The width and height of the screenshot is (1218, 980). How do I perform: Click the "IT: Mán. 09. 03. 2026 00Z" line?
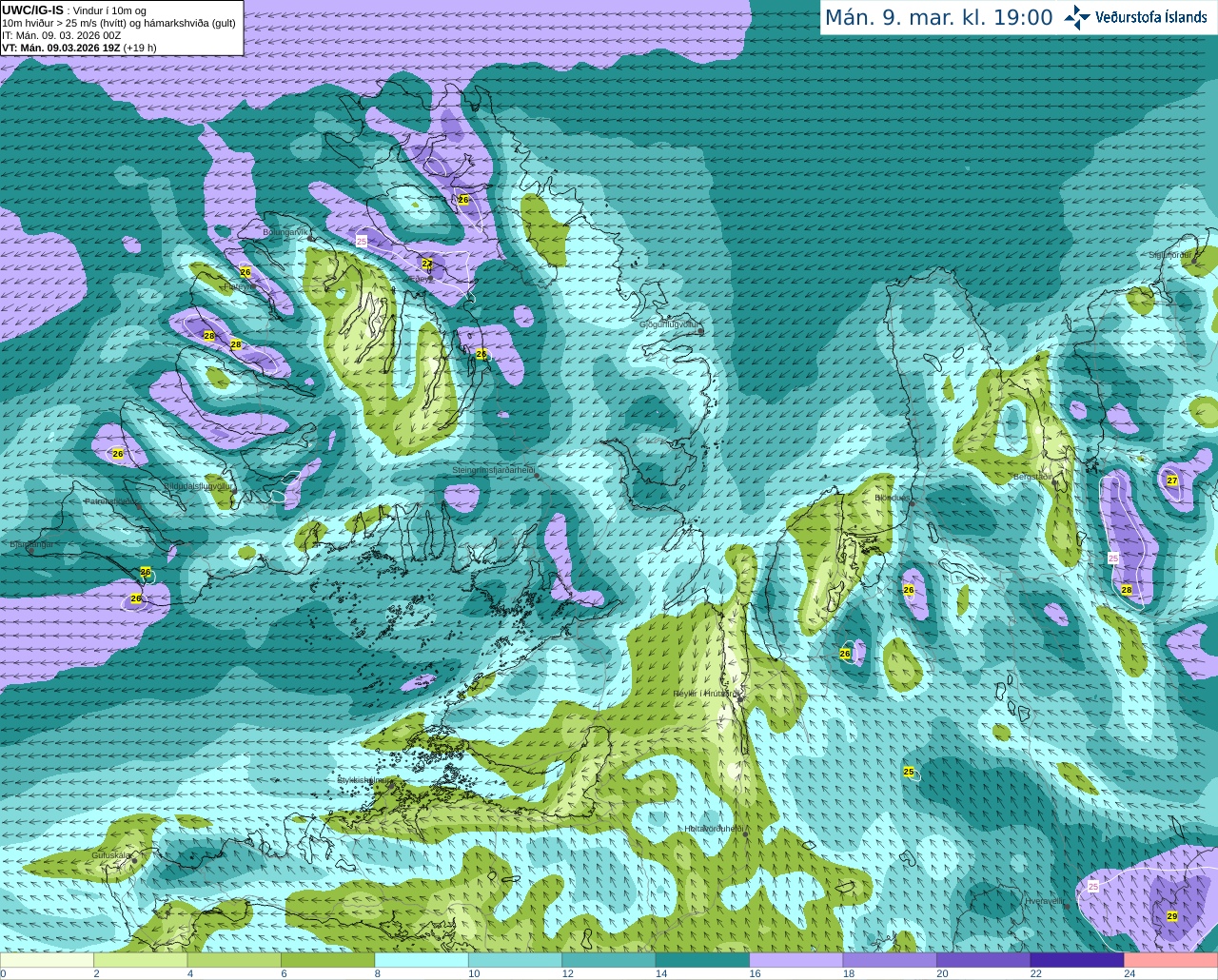pos(61,35)
